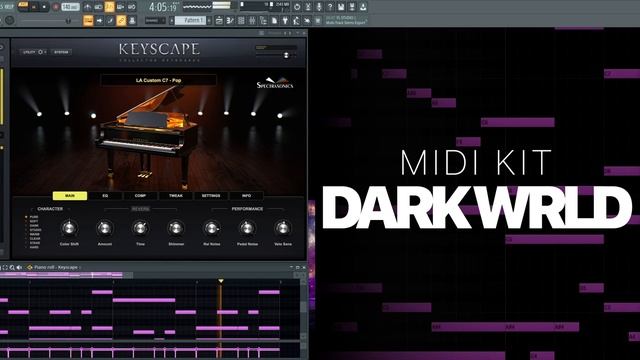Click the piano roll speaker preview icon
The image size is (640, 360).
point(19,267)
